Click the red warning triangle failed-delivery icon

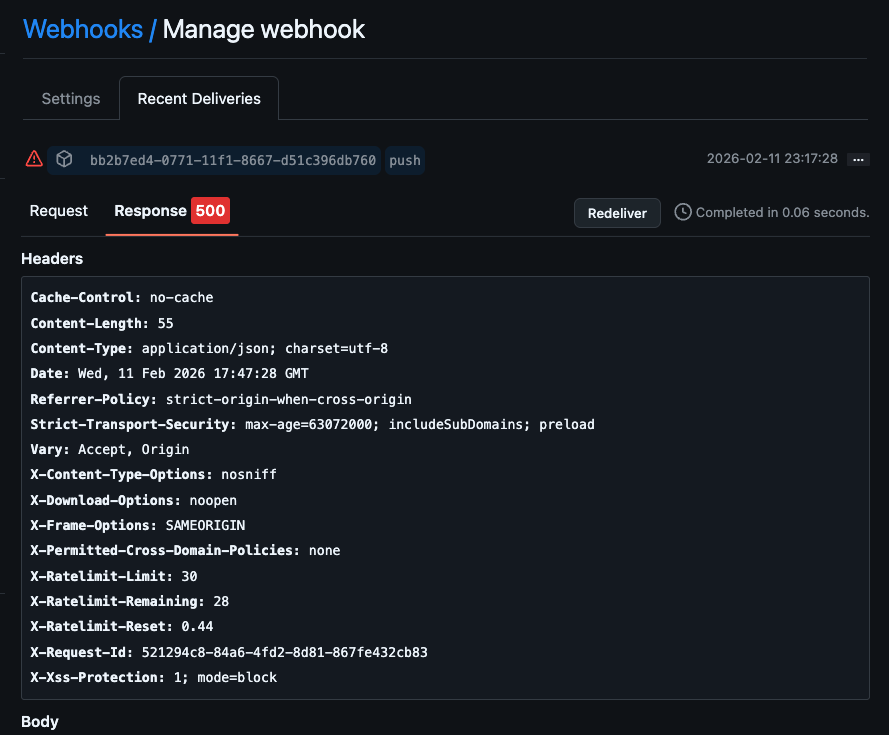(34, 159)
